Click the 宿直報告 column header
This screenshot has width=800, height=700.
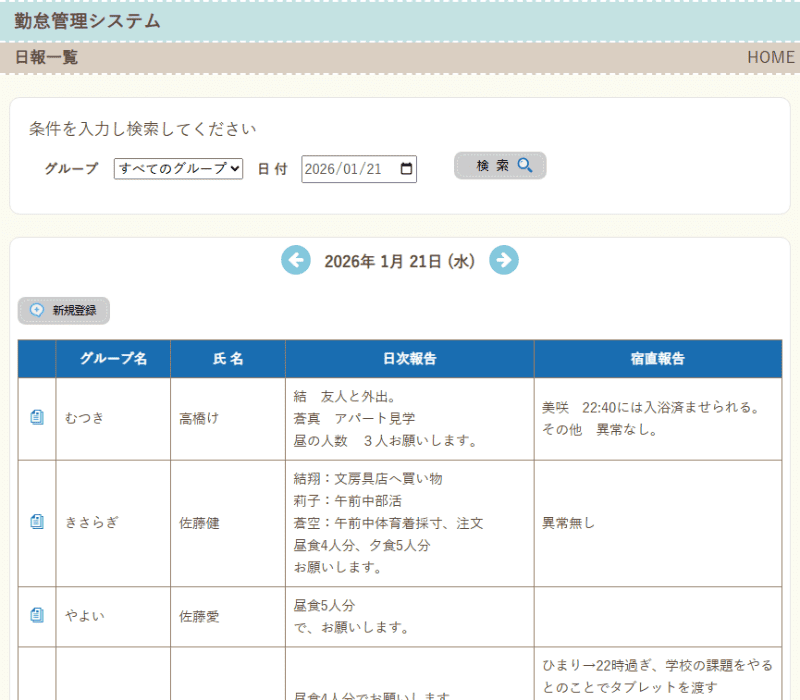tap(657, 359)
